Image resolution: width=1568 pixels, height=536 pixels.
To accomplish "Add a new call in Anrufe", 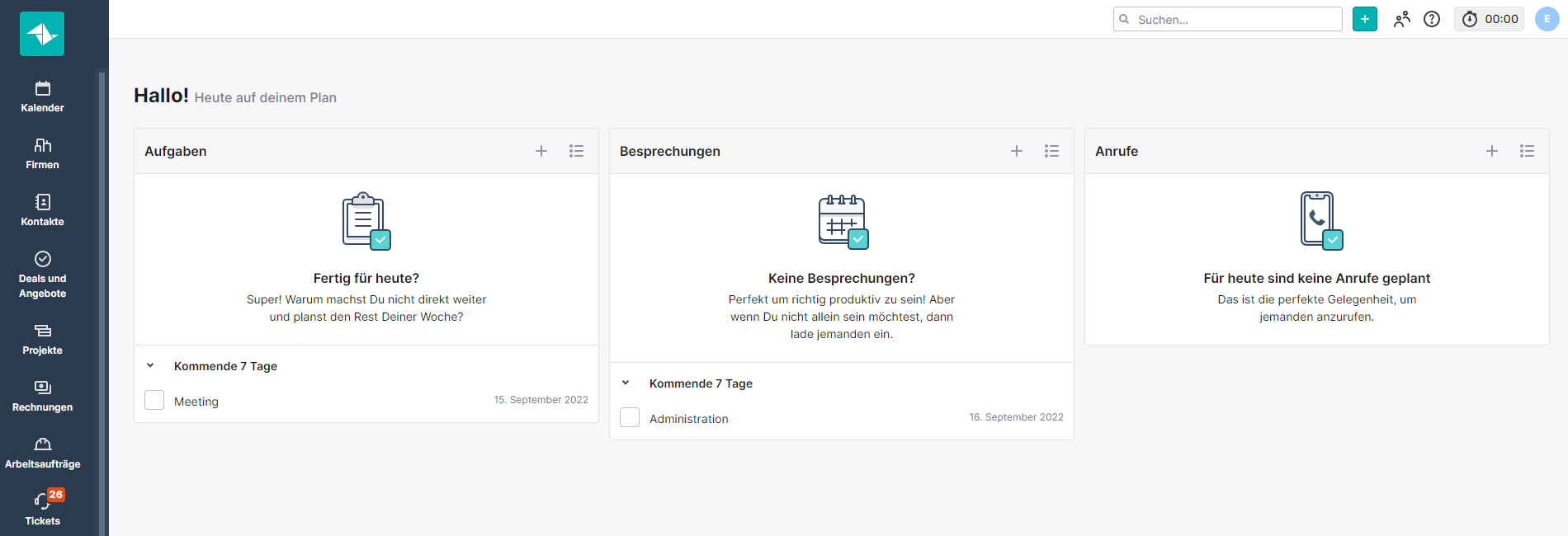I will (1492, 151).
